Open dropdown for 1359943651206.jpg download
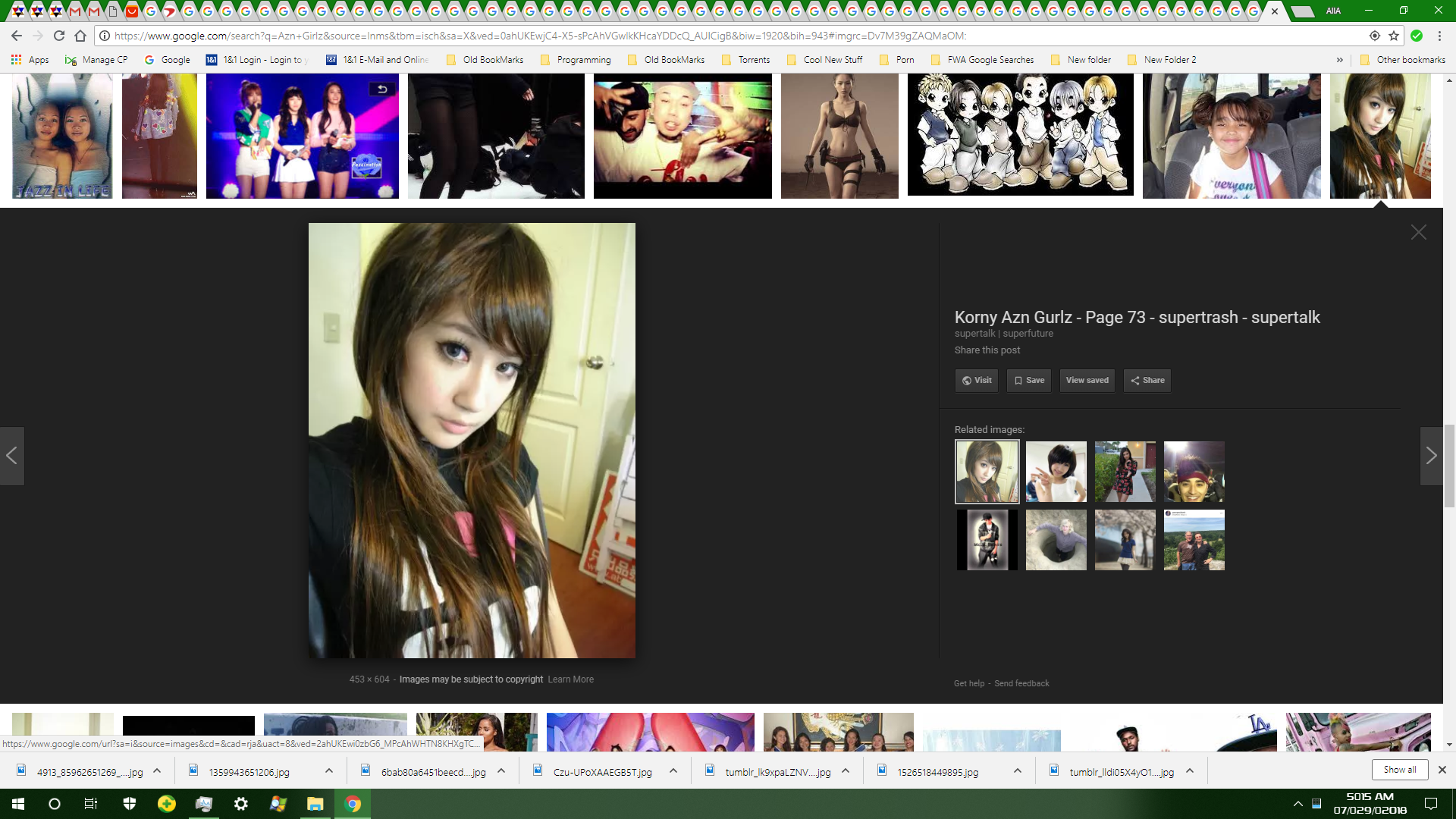The image size is (1456, 819). (x=328, y=771)
